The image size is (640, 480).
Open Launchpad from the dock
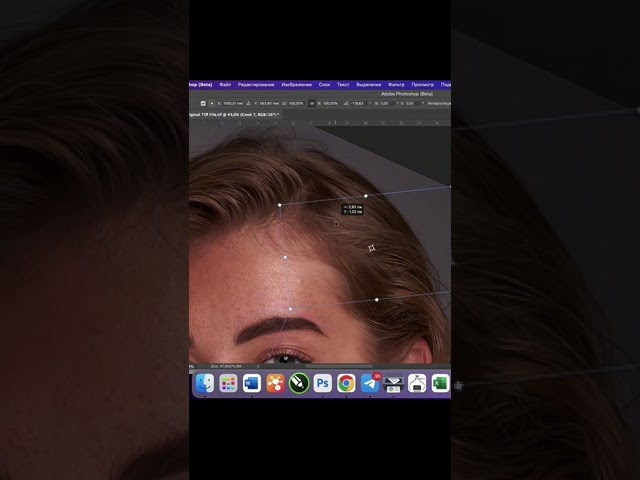click(228, 383)
